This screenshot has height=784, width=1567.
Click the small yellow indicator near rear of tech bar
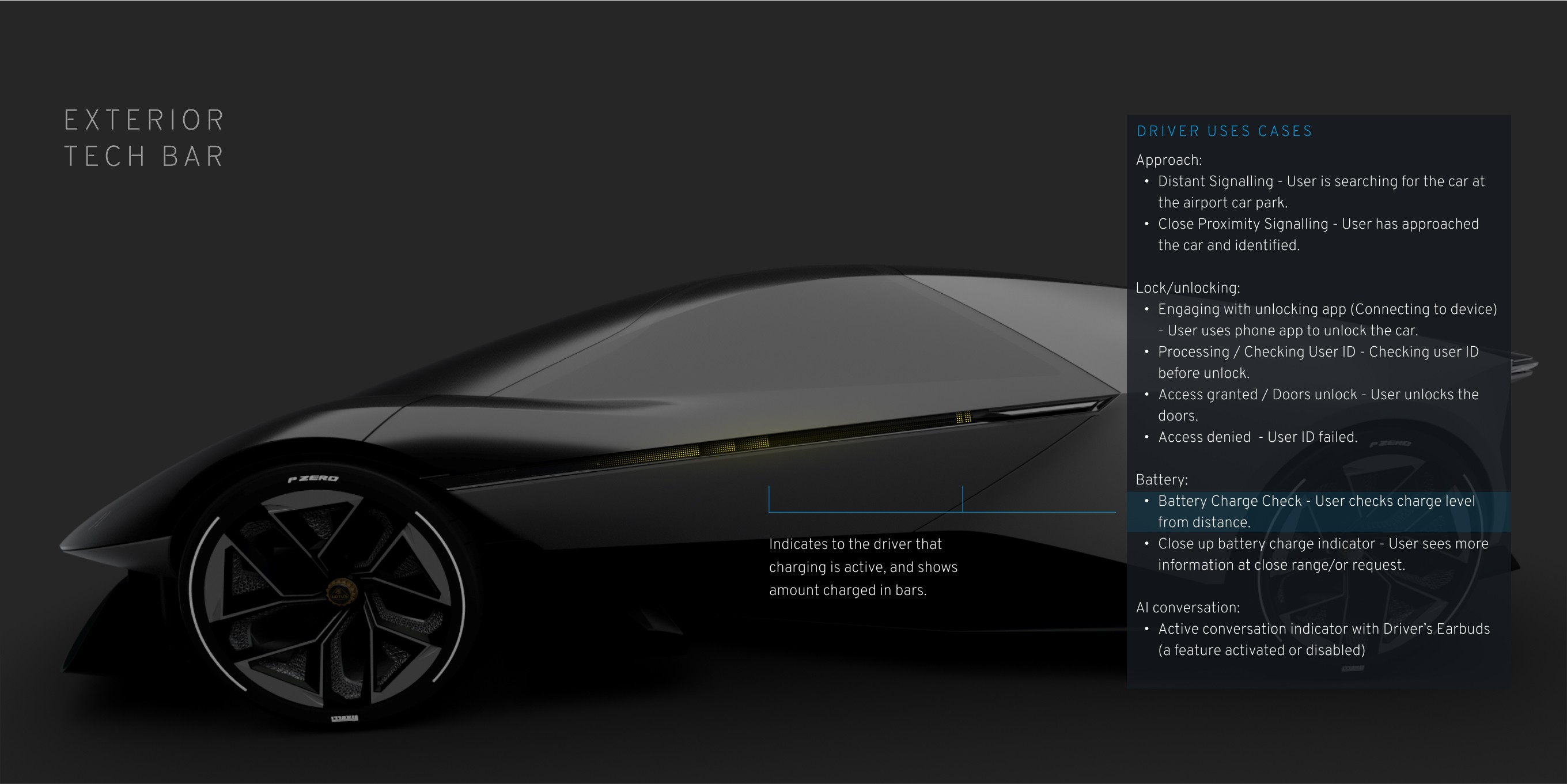pos(964,417)
